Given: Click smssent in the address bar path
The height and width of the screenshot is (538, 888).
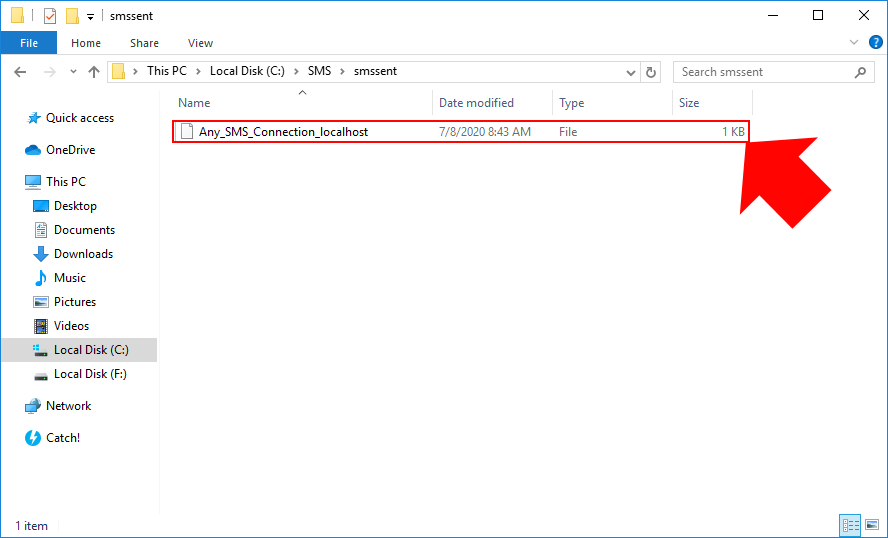Looking at the screenshot, I should (375, 71).
